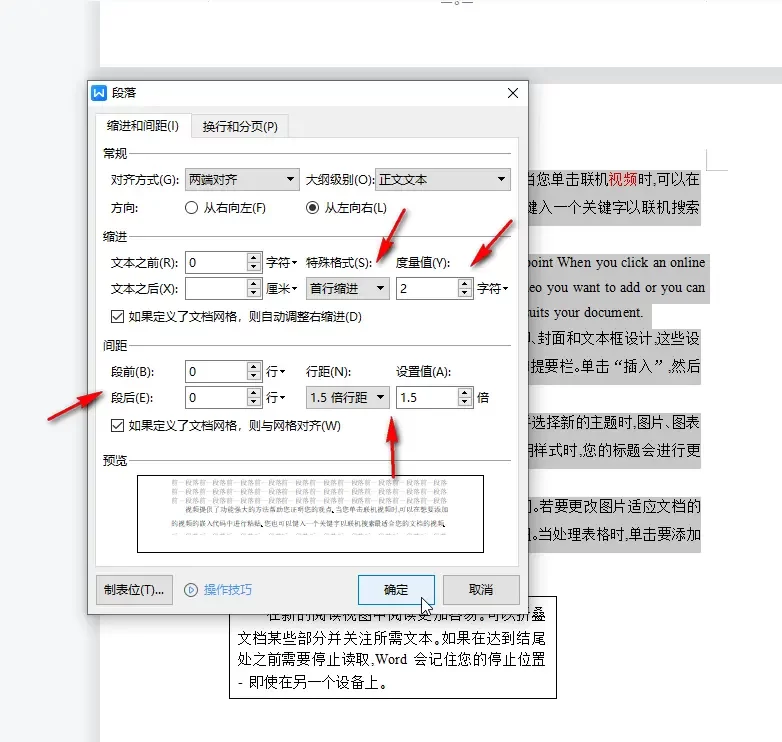Toggle 自动调整右缩进(D) checkbox
Image resolution: width=782 pixels, height=742 pixels.
(x=117, y=317)
